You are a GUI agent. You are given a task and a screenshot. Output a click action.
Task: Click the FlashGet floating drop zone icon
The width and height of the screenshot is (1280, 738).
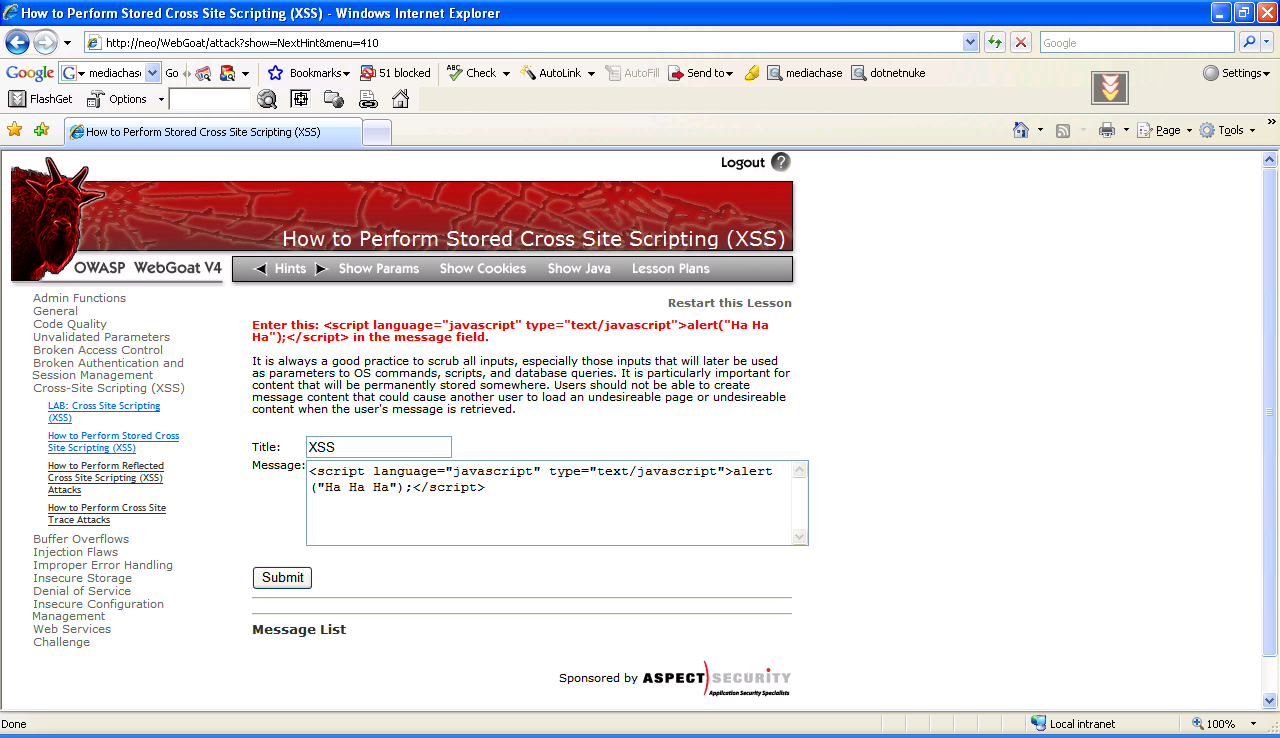click(1109, 88)
